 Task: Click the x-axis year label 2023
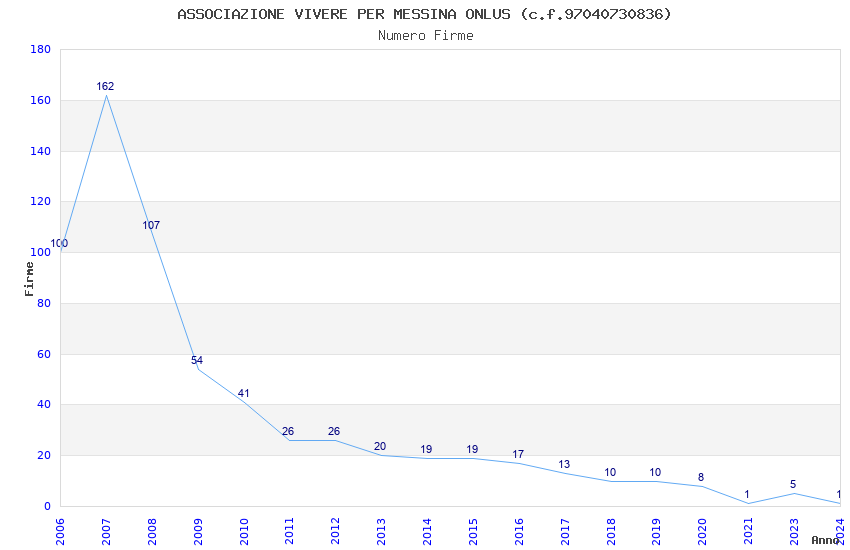pos(794,532)
